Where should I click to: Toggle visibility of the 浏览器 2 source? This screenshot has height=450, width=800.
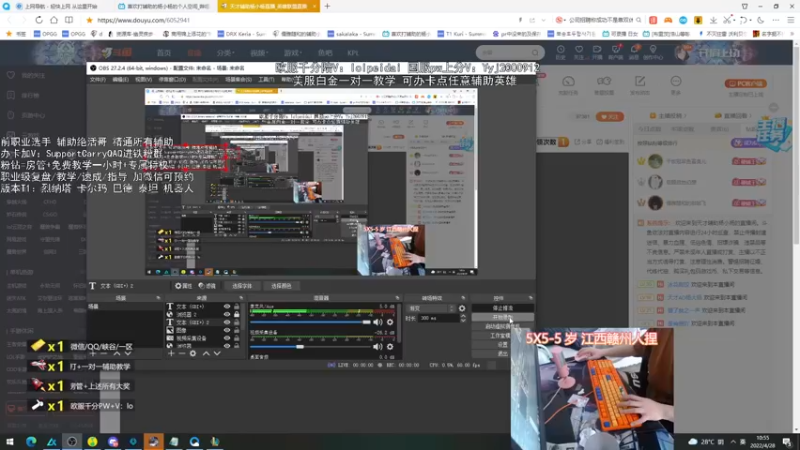pos(227,314)
